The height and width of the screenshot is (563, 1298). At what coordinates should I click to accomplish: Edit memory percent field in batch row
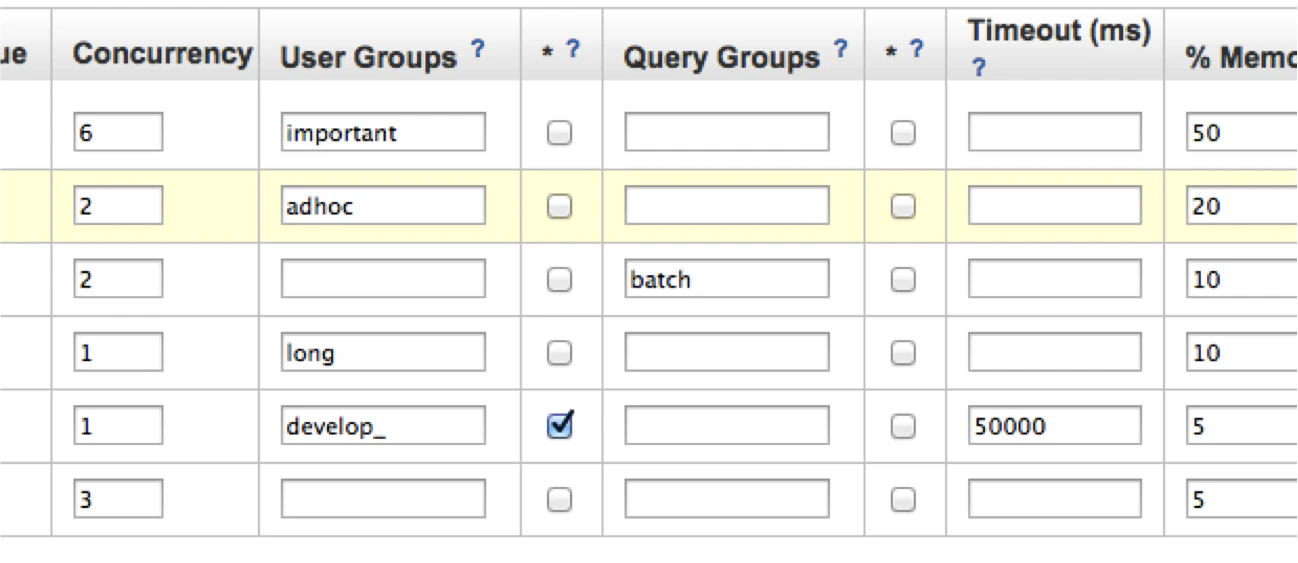coord(1242,279)
